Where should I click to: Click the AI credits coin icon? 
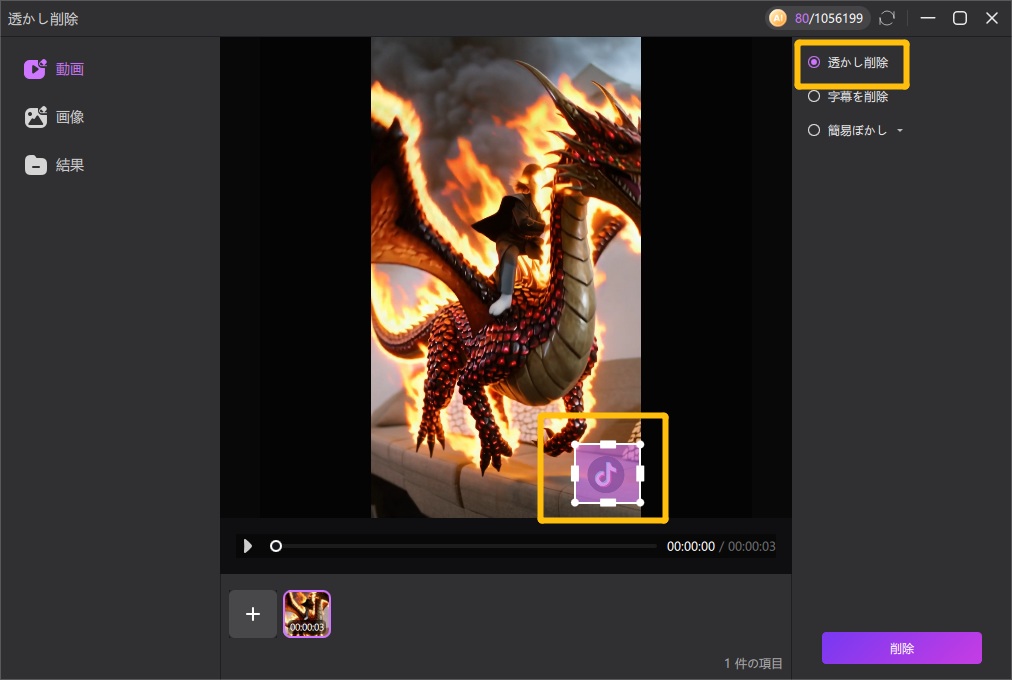point(778,18)
